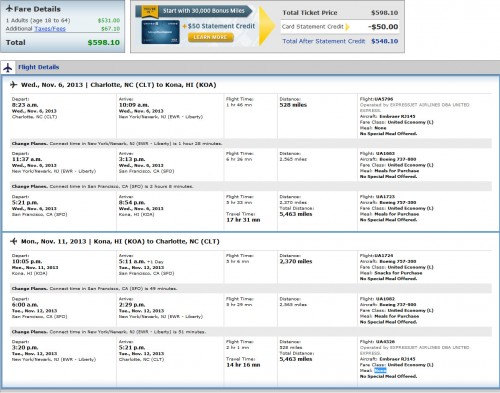Click the 8:54 p.m. arrival time
The width and height of the screenshot is (500, 393).
132,203
